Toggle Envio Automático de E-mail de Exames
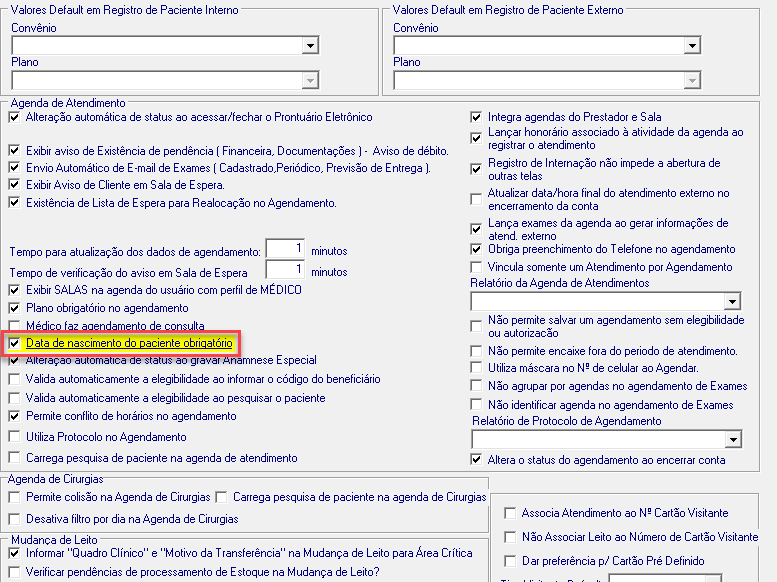777x582 pixels. tap(14, 168)
